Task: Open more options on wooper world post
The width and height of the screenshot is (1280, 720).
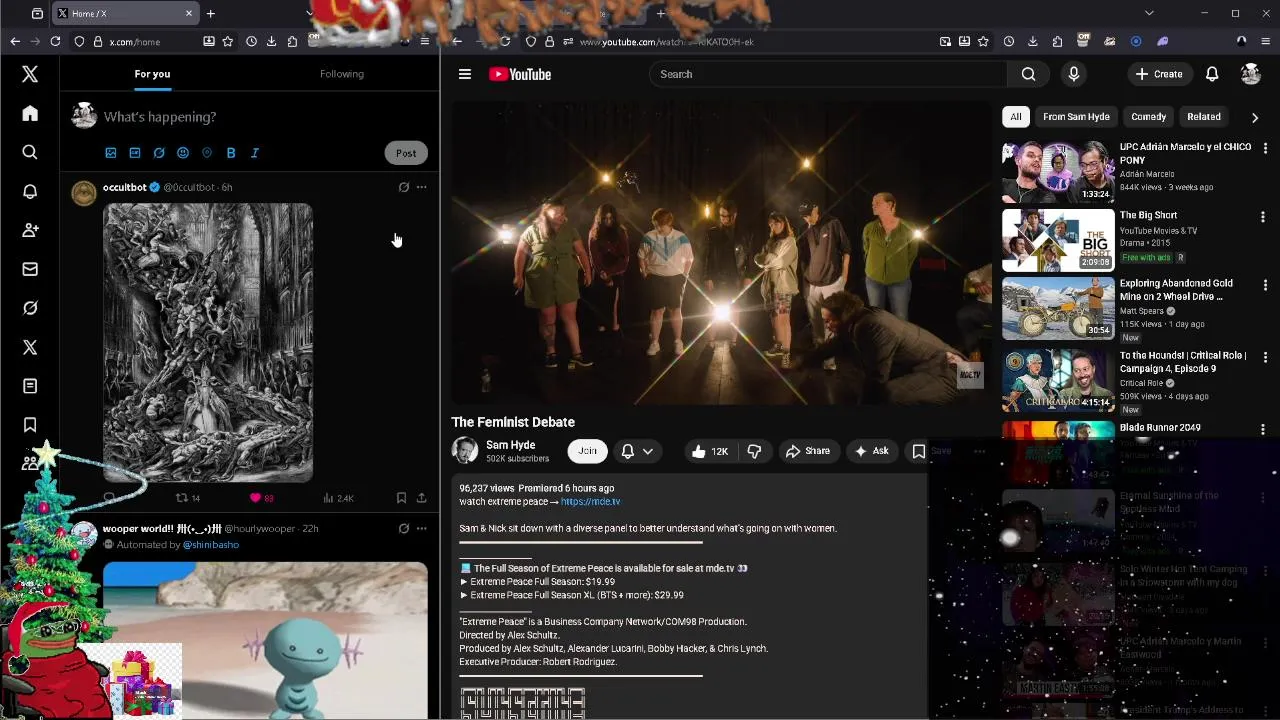Action: coord(422,528)
